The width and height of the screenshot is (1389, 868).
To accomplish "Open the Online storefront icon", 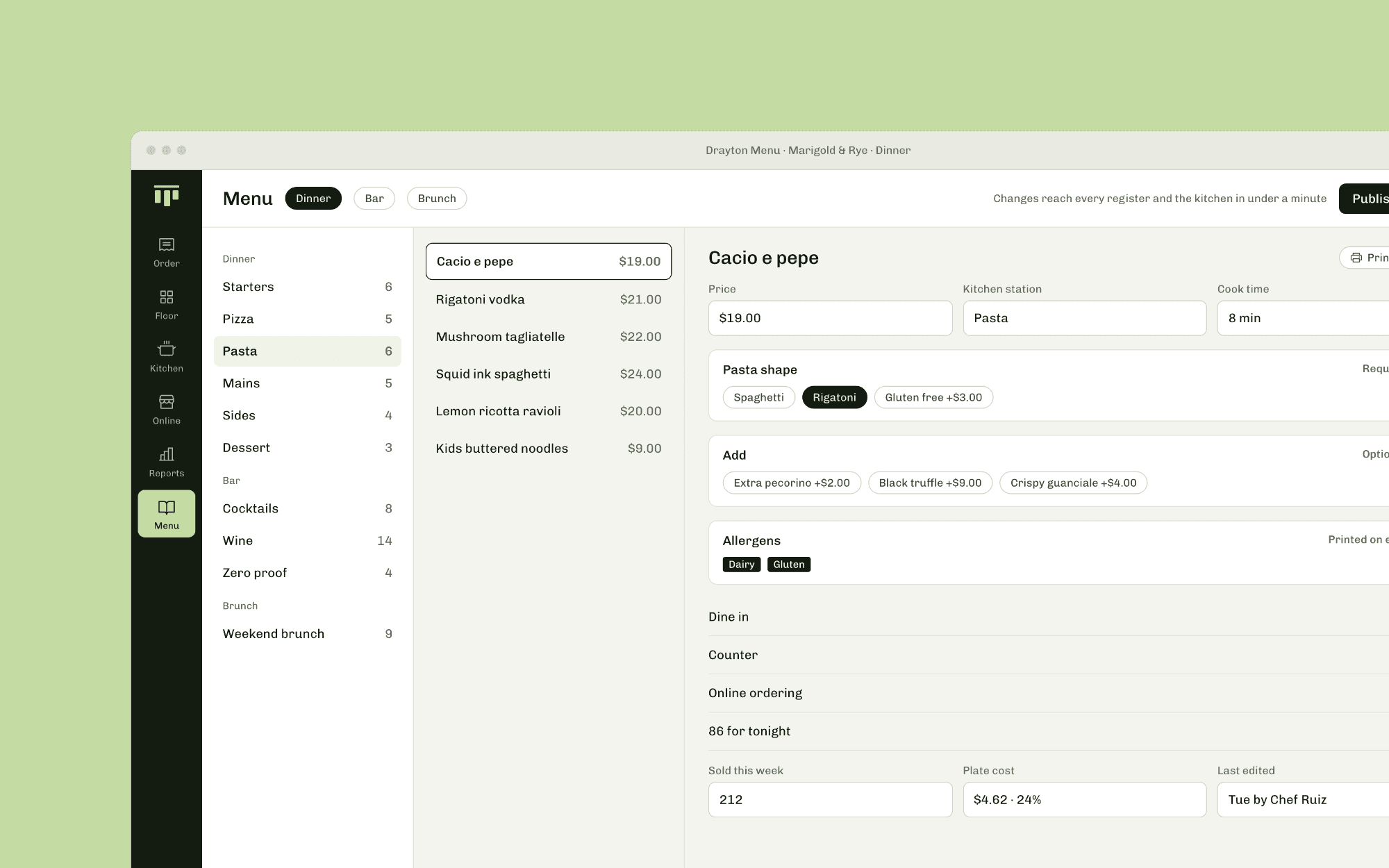I will (x=167, y=401).
